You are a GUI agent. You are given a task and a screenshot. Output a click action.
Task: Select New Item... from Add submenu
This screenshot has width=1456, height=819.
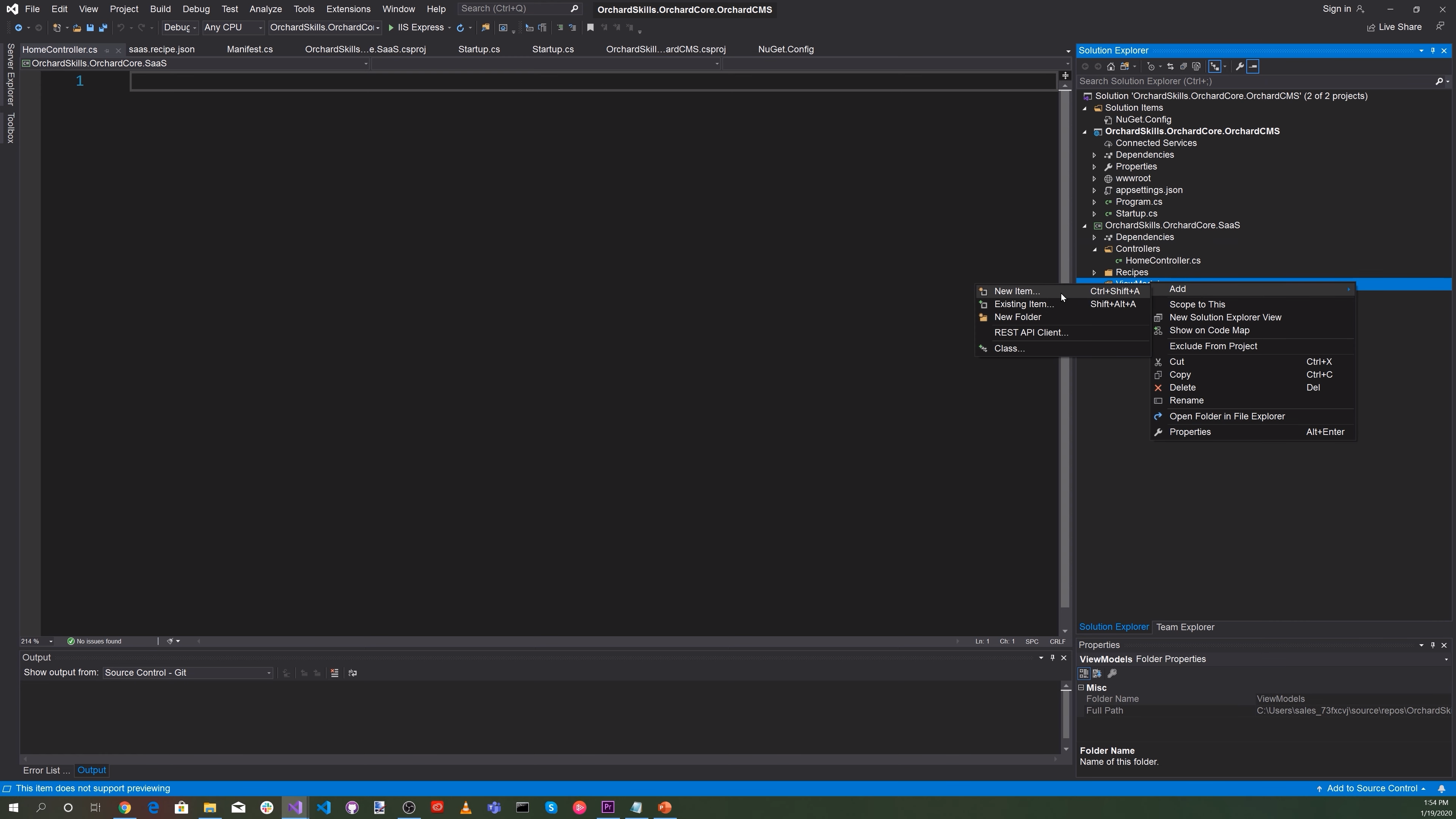pos(1062,292)
